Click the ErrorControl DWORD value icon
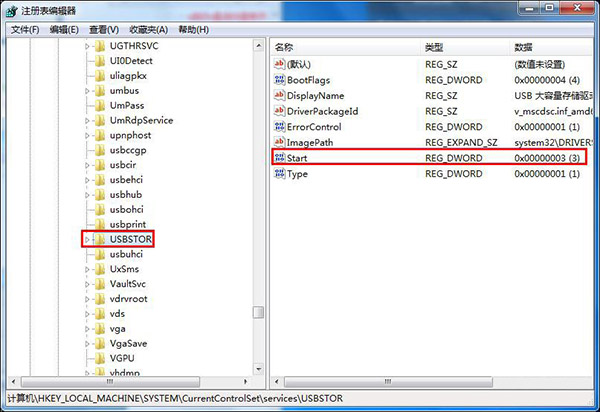The height and width of the screenshot is (412, 600). (x=280, y=127)
